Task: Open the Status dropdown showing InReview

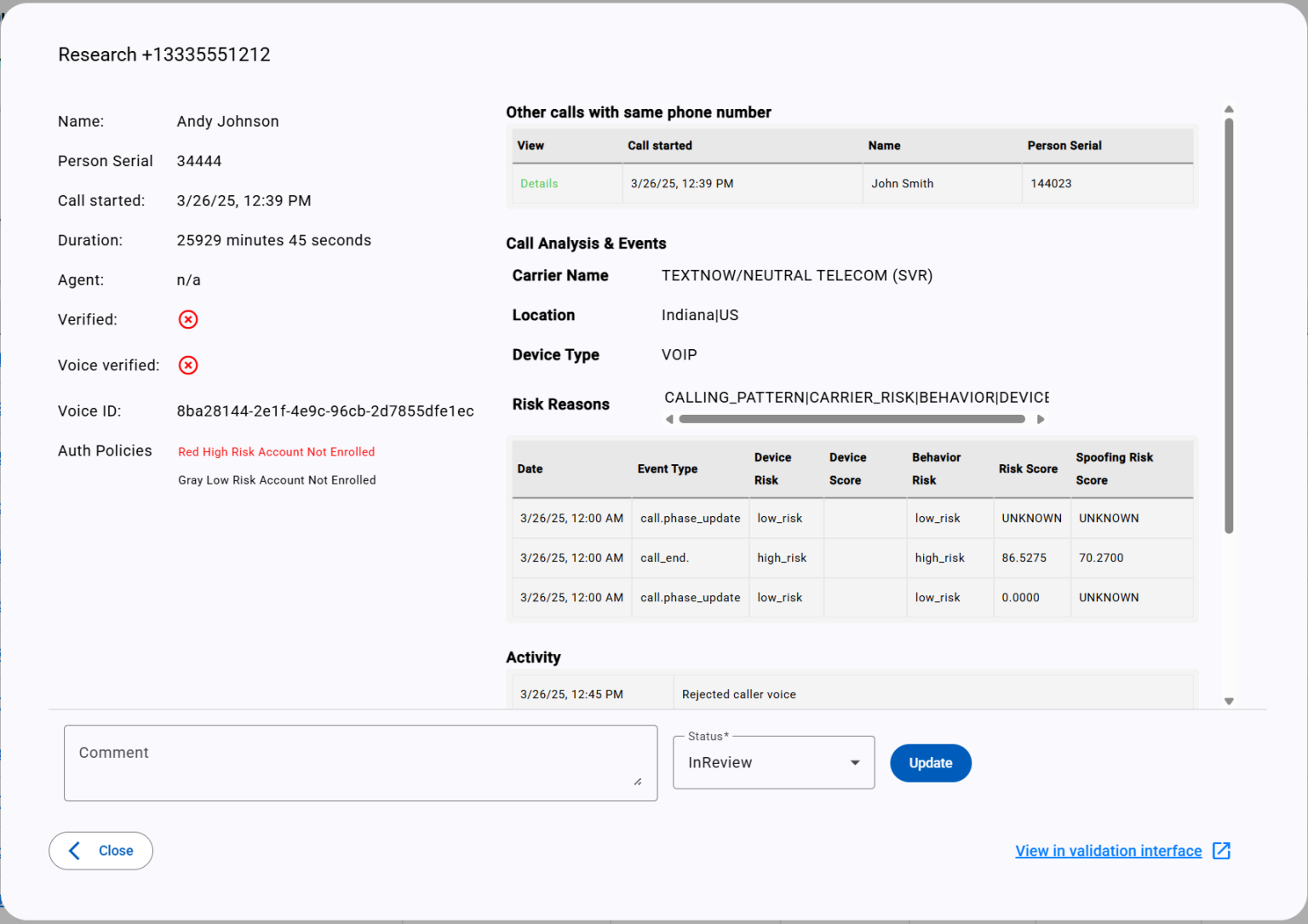Action: [x=773, y=762]
